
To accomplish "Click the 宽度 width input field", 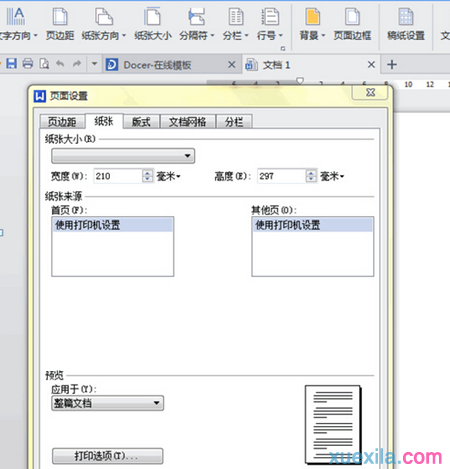I will tap(118, 176).
